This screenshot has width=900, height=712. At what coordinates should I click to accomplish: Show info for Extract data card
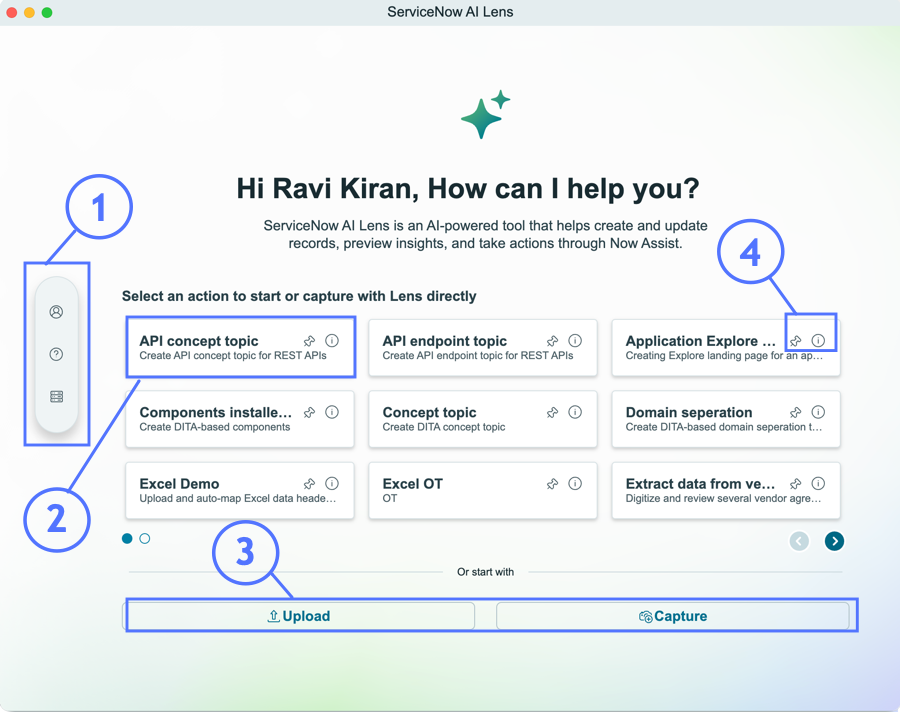(x=818, y=483)
